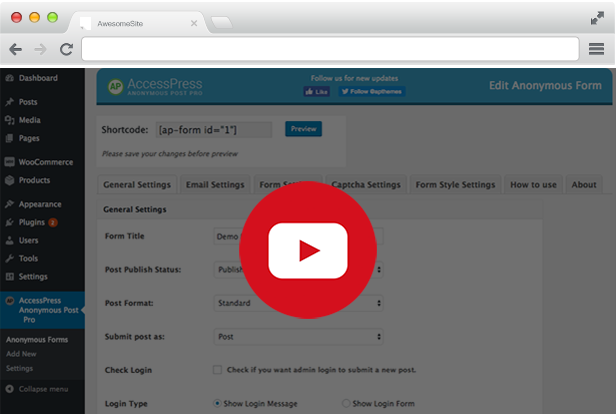Screen dimensions: 616x414
Task: Open Plugins in the sidebar
Action: (x=32, y=222)
